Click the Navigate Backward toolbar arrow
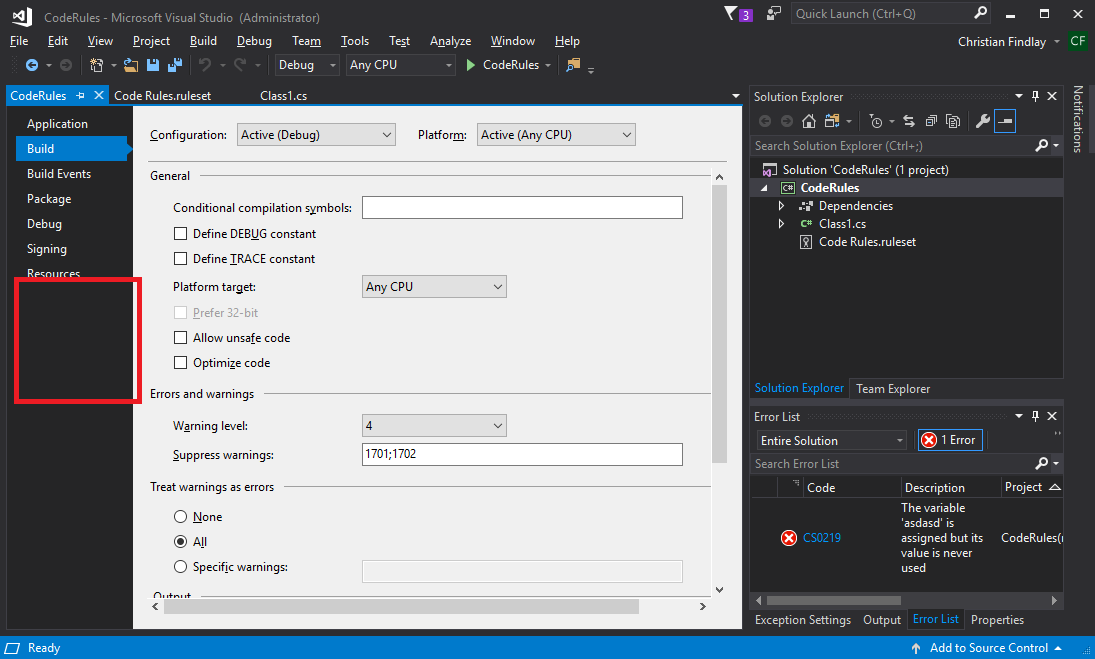This screenshot has height=659, width=1095. [31, 65]
